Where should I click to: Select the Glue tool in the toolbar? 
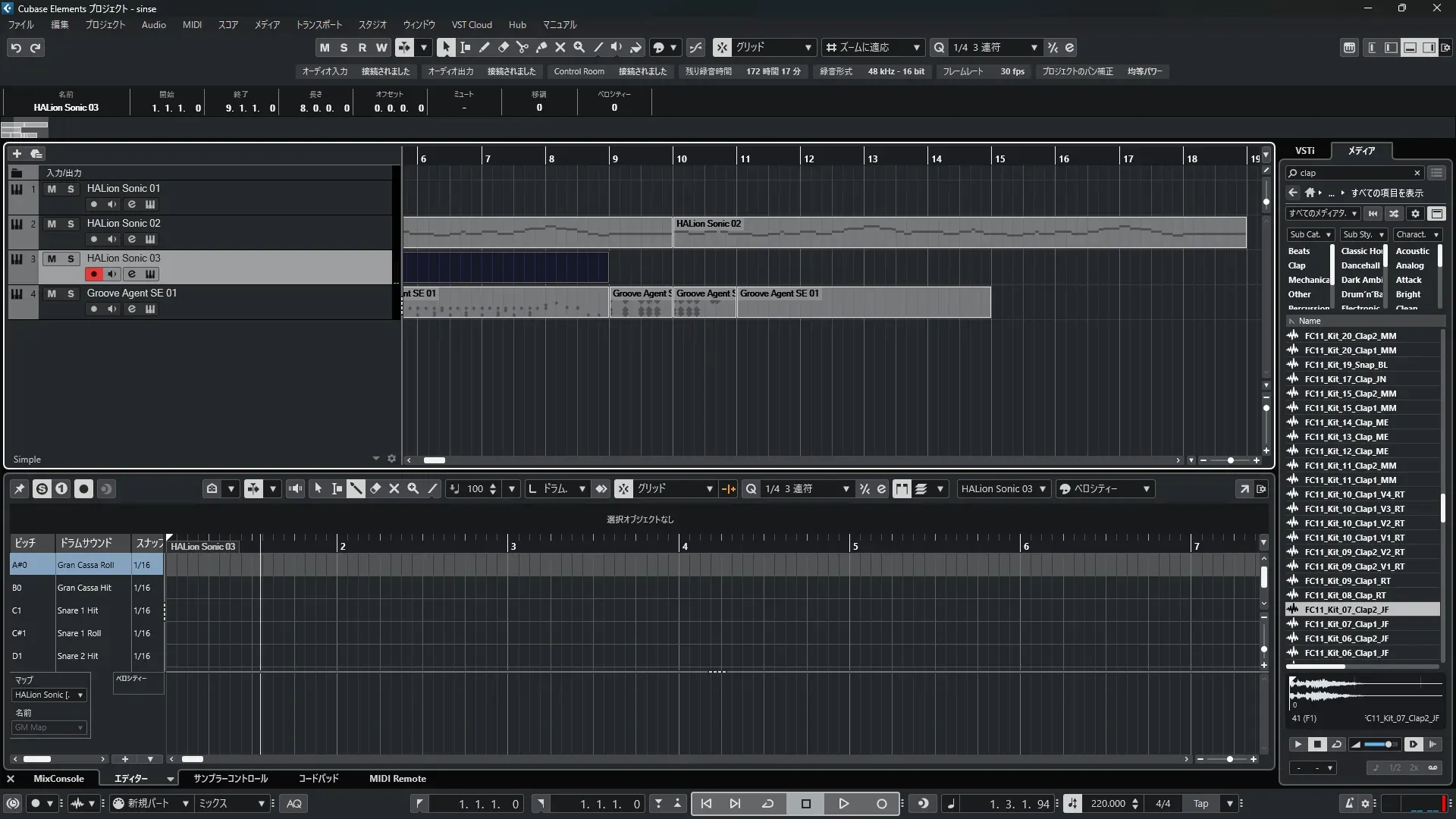(x=541, y=47)
